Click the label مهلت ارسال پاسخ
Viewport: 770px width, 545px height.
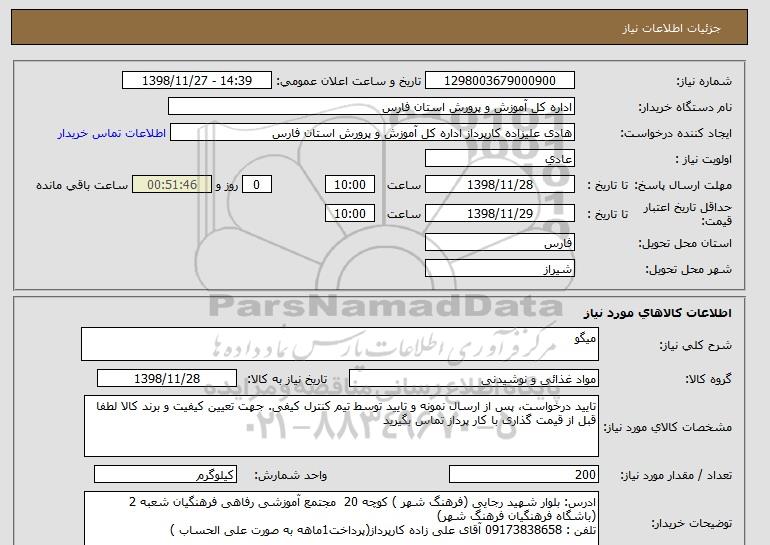pos(683,185)
